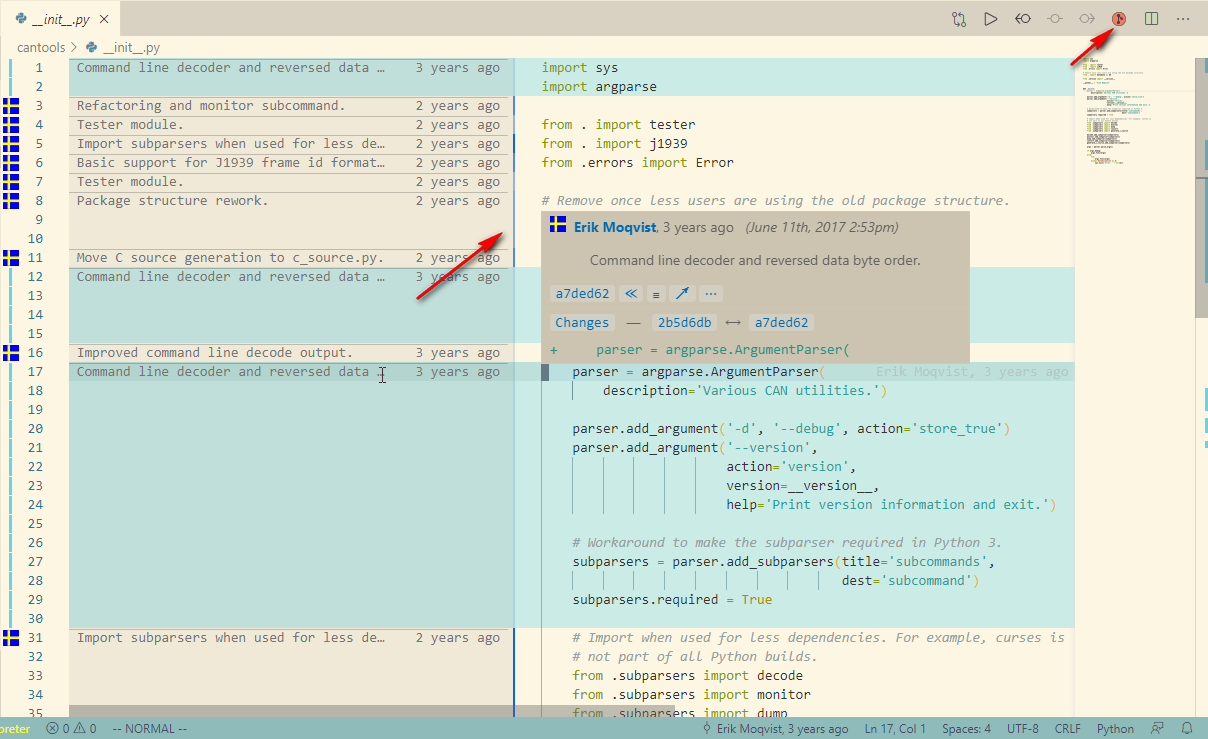Open notifications bell in status bar
1208x739 pixels.
(1187, 728)
